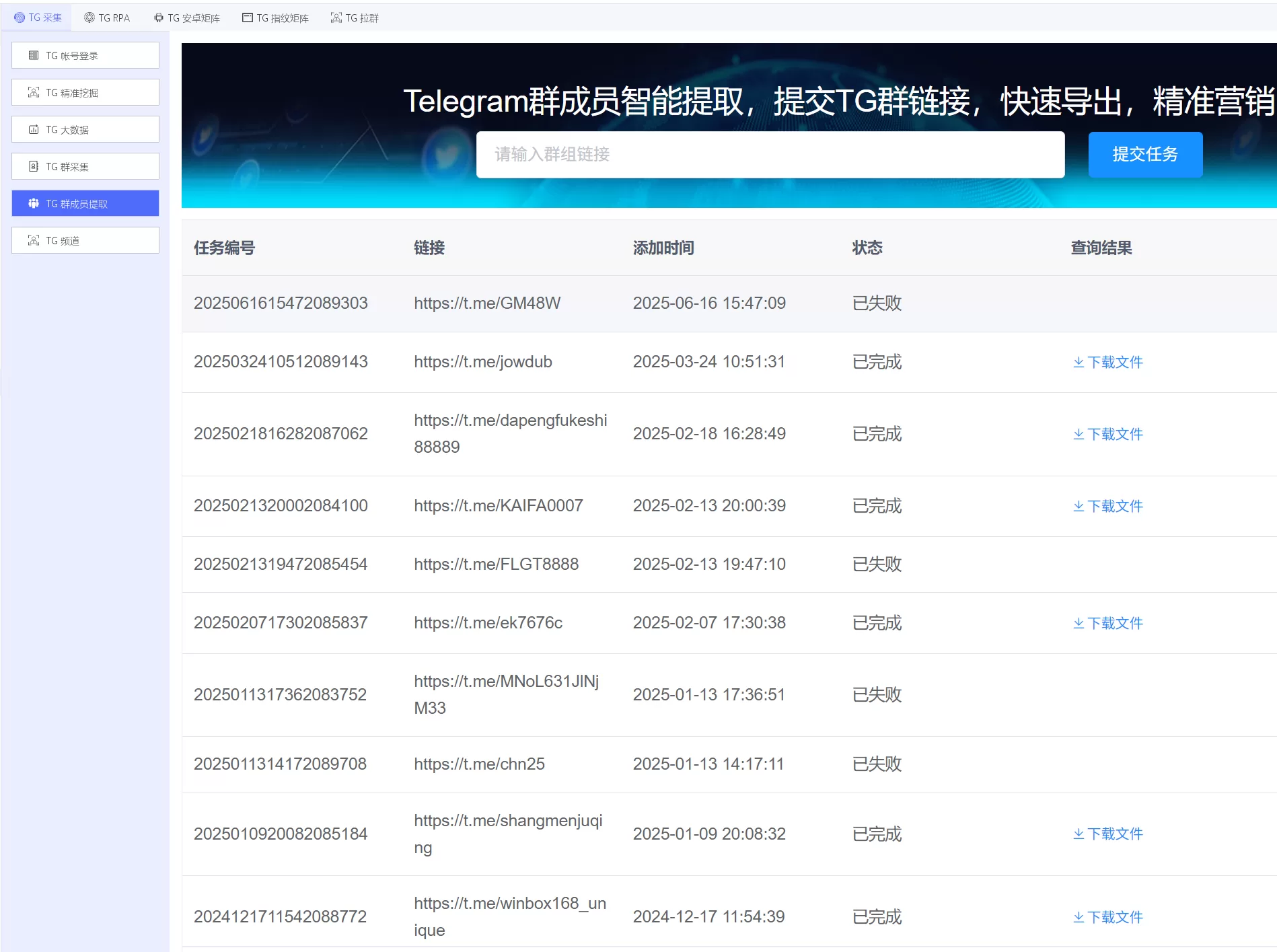Click download arrow icon in dapengfukeshi88889 row
Image resolution: width=1277 pixels, height=952 pixels.
tap(1079, 434)
